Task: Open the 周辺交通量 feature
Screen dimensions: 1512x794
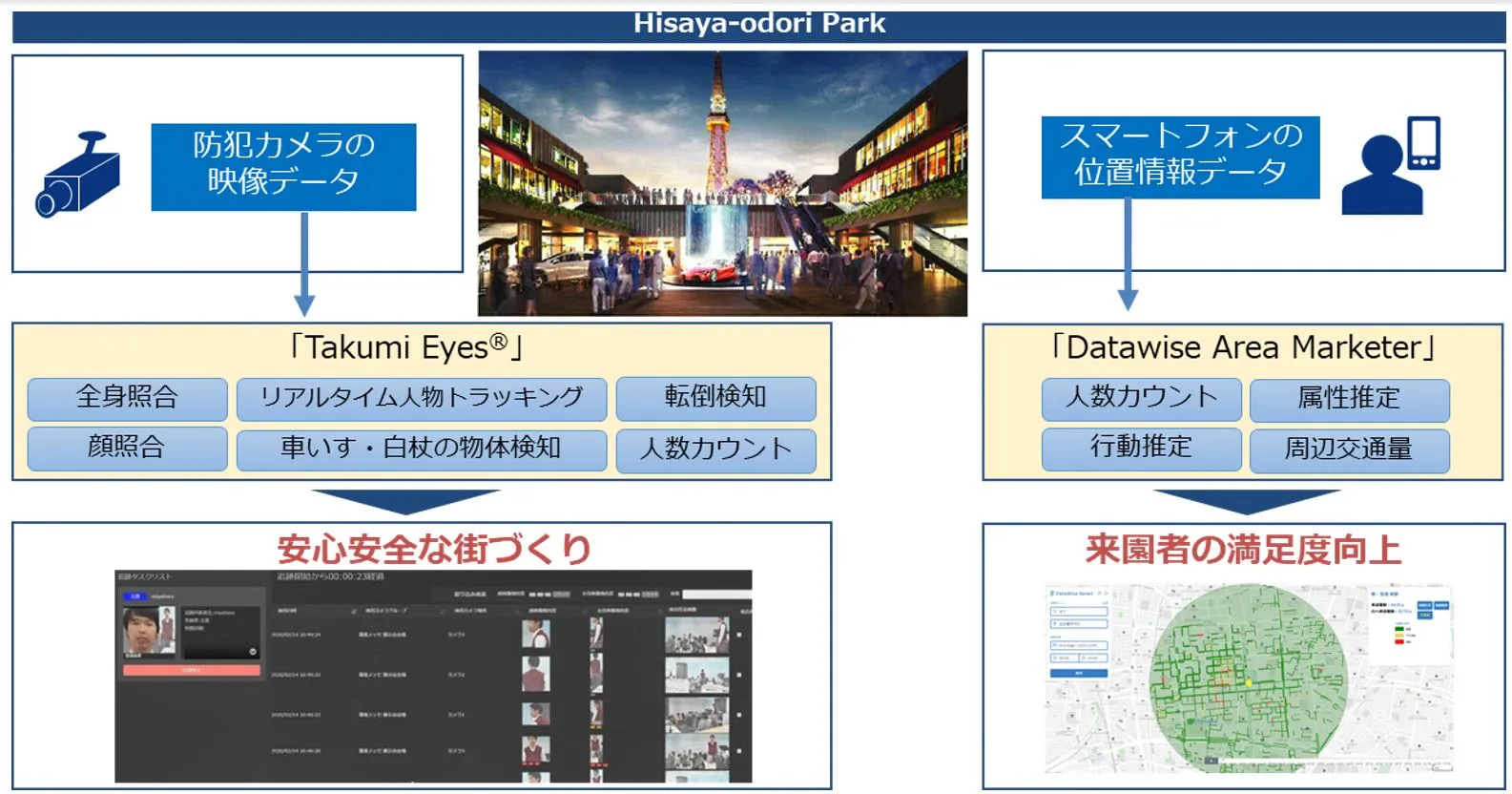Action: [x=1349, y=449]
